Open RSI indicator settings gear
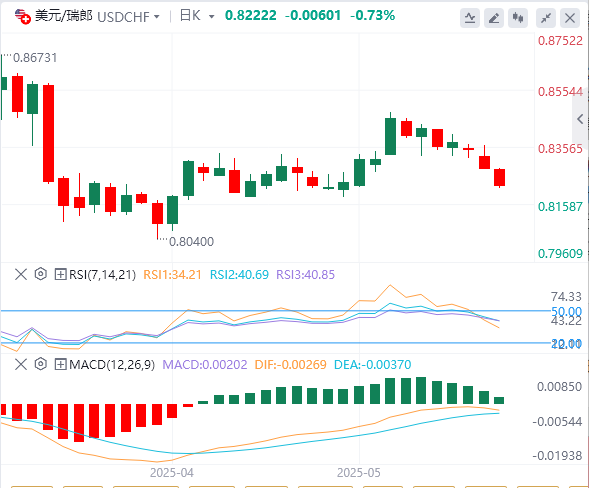 pyautogui.click(x=41, y=274)
